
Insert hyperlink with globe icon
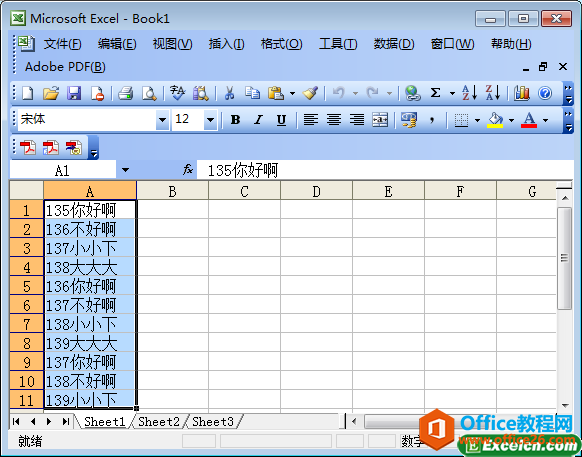pos(412,93)
